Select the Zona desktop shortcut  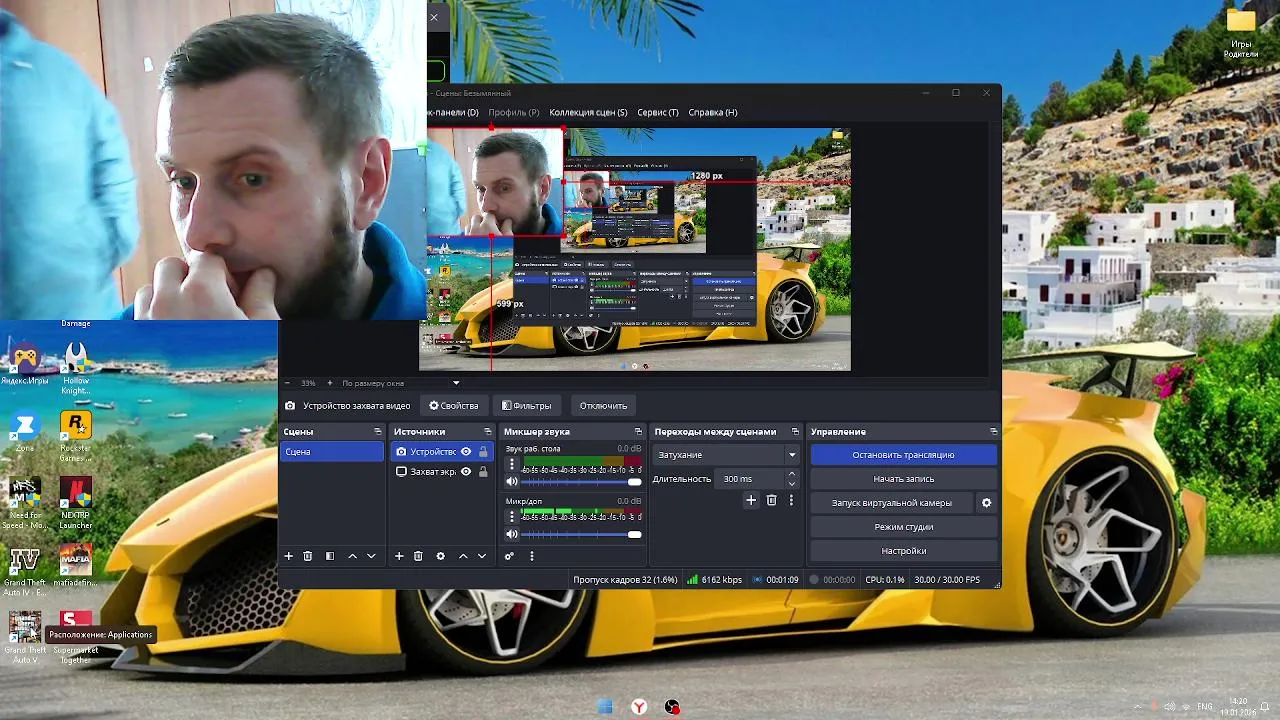point(24,432)
